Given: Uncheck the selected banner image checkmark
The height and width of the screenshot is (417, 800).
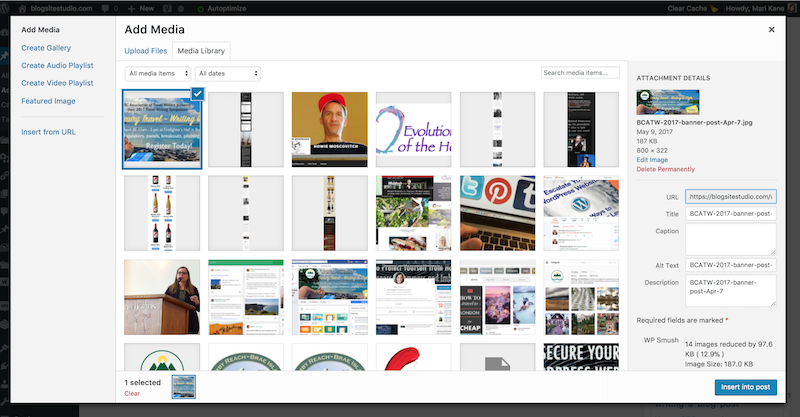Looking at the screenshot, I should coord(197,93).
